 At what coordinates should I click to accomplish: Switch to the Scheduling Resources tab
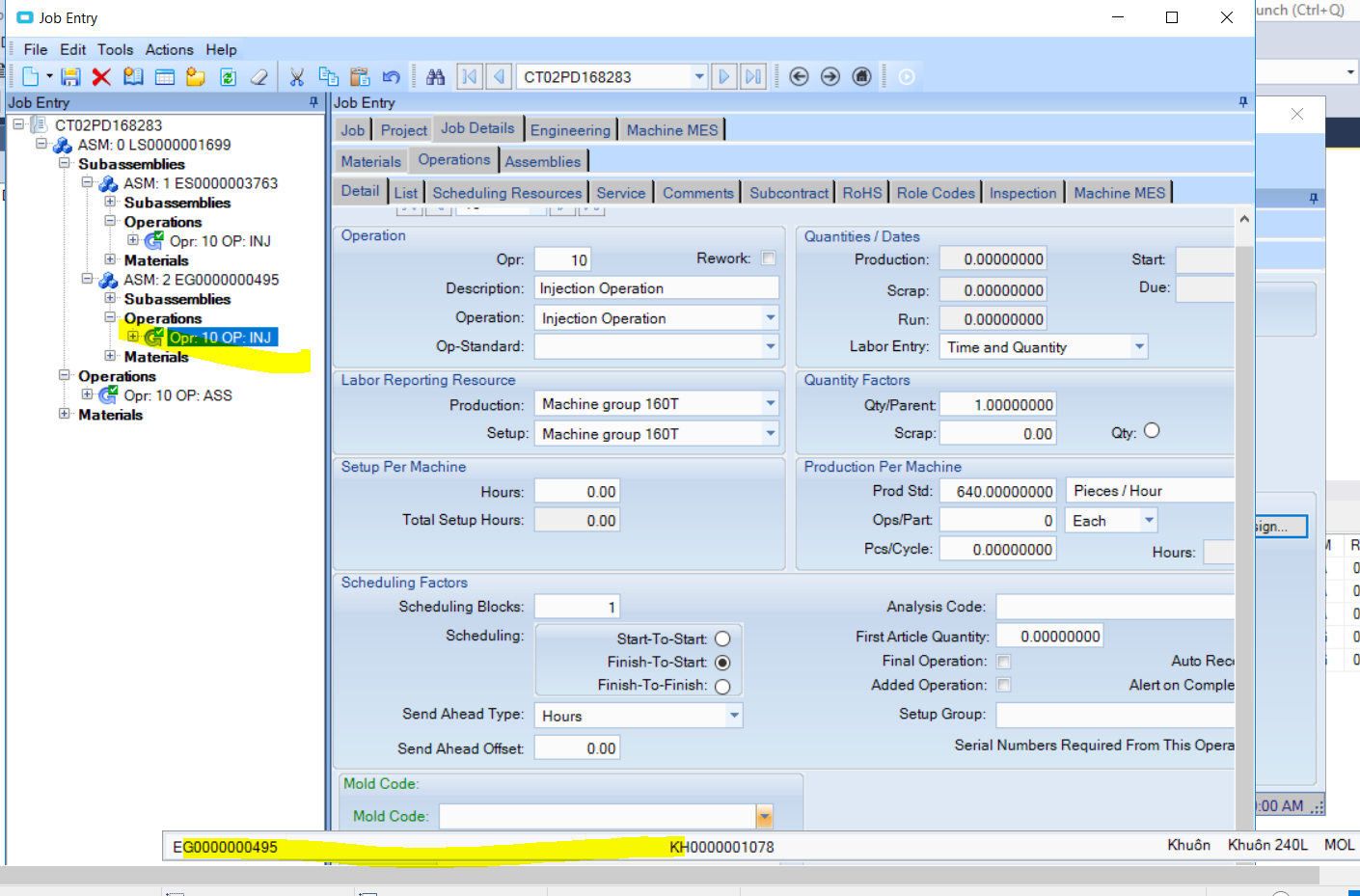pos(507,192)
